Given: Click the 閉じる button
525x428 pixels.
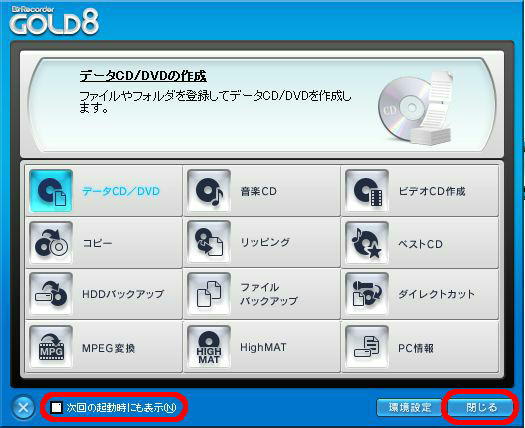Looking at the screenshot, I should click(481, 408).
